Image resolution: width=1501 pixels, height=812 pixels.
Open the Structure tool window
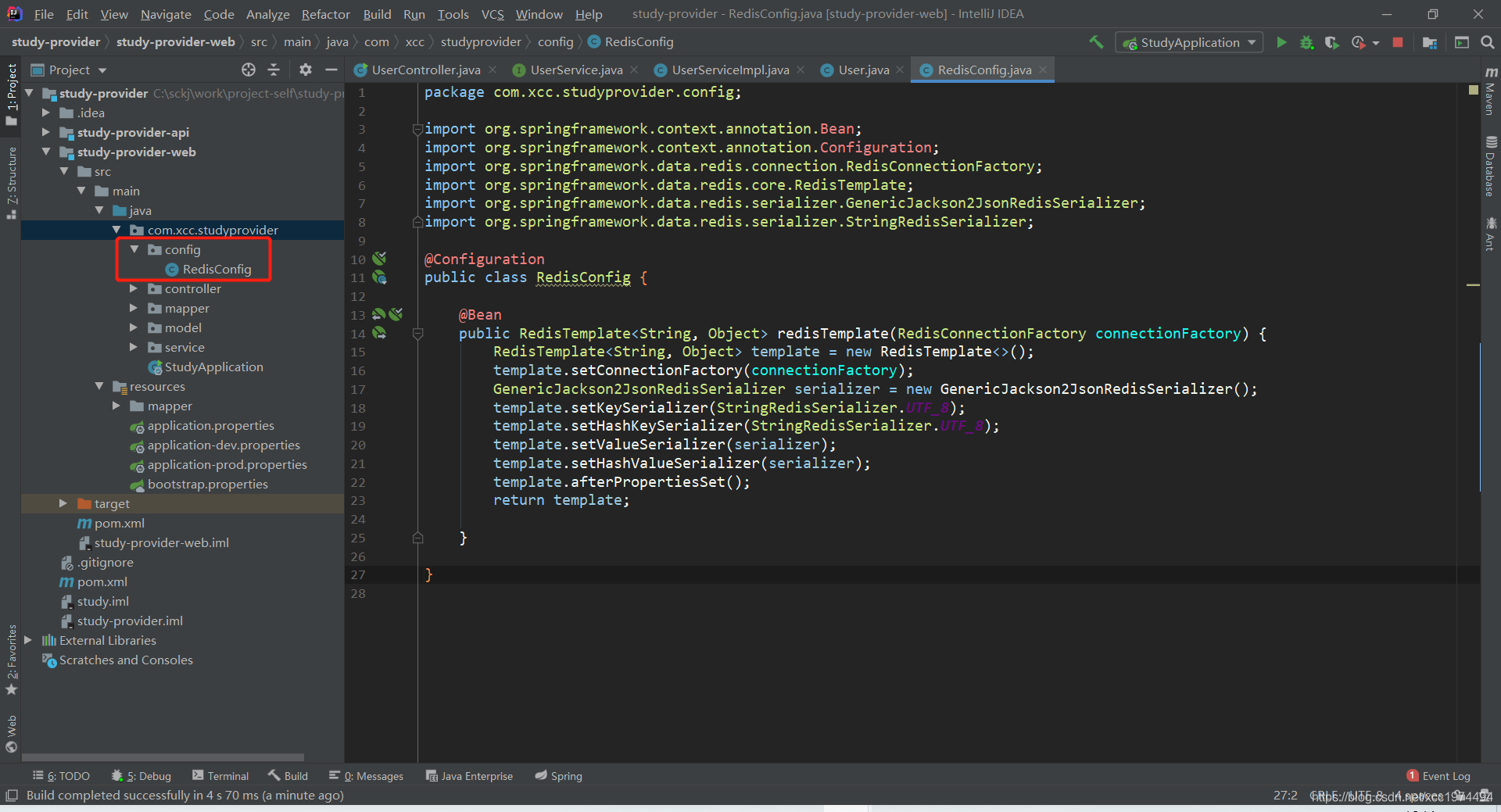click(x=11, y=183)
